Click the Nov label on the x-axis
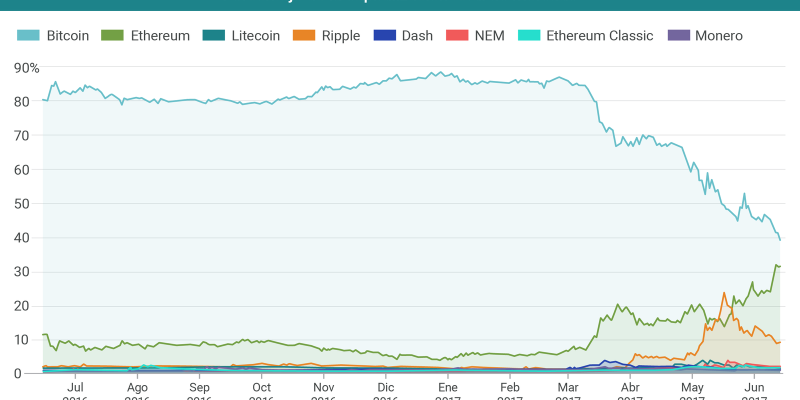800x400 pixels. [323, 387]
